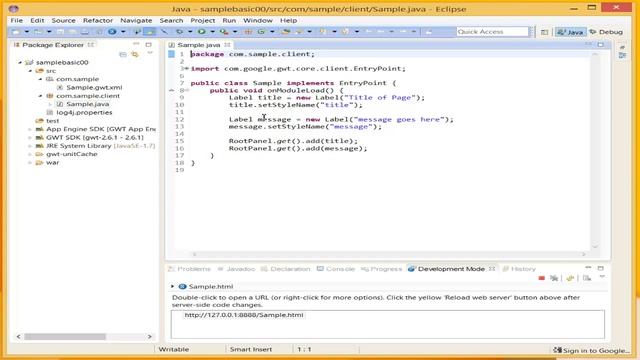The width and height of the screenshot is (640, 360).
Task: Collapse the src folder
Action: [30, 71]
